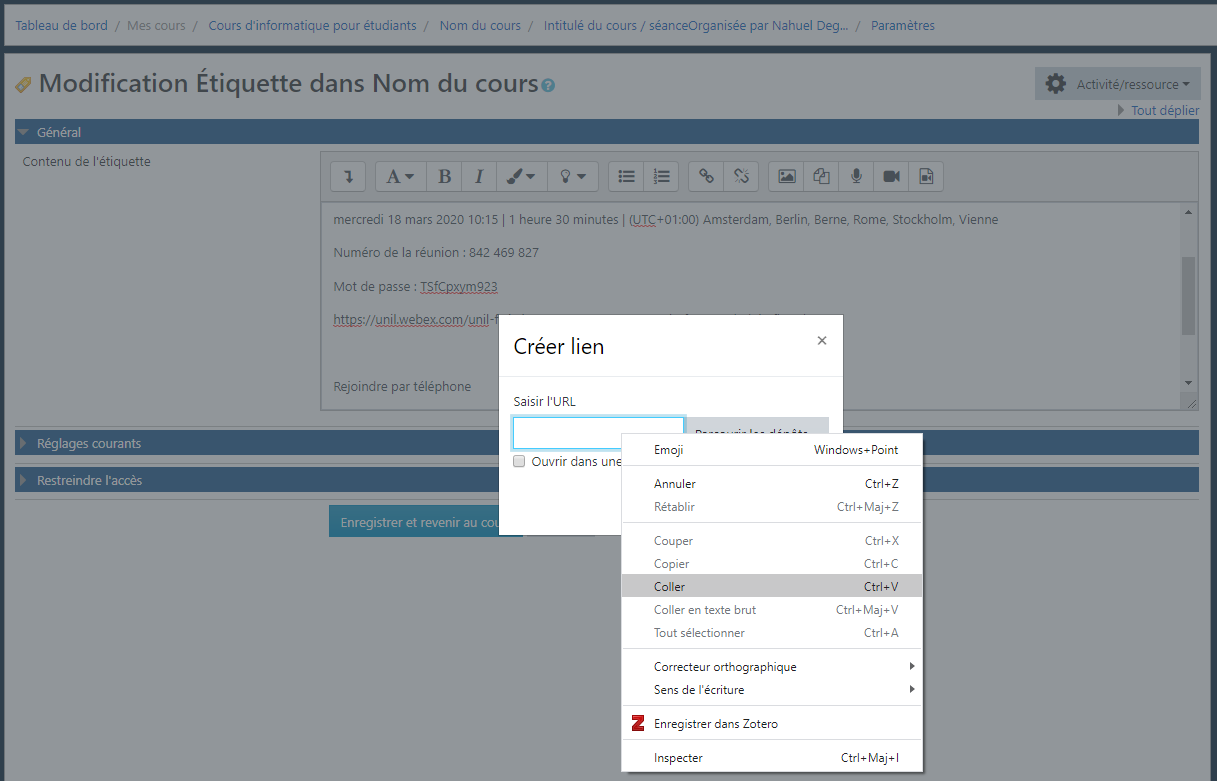Open the Activité/ressource dropdown menu
Screen dimensions: 1217x781
pos(1117,85)
